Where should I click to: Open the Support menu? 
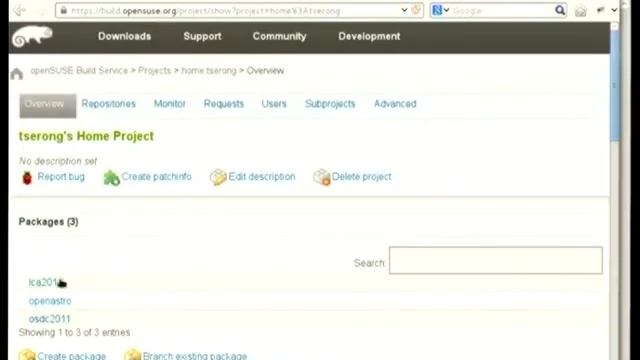click(202, 36)
